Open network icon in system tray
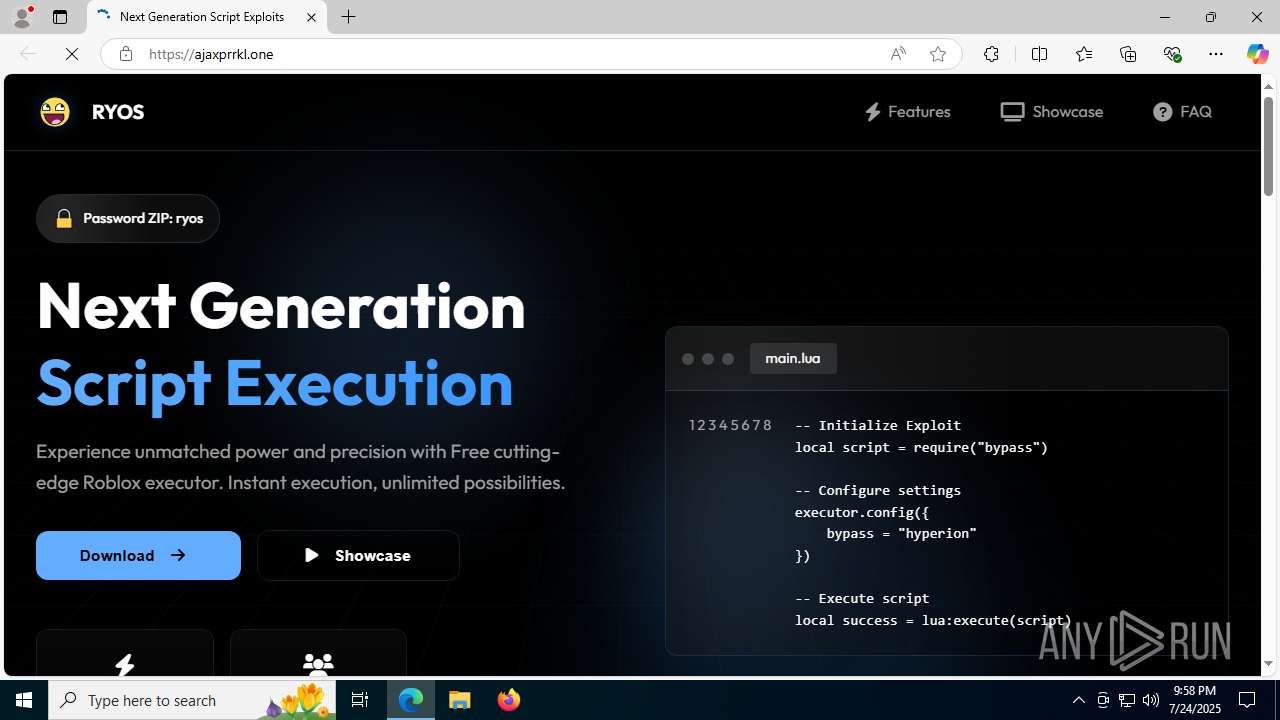Viewport: 1280px width, 720px height. 1127,700
